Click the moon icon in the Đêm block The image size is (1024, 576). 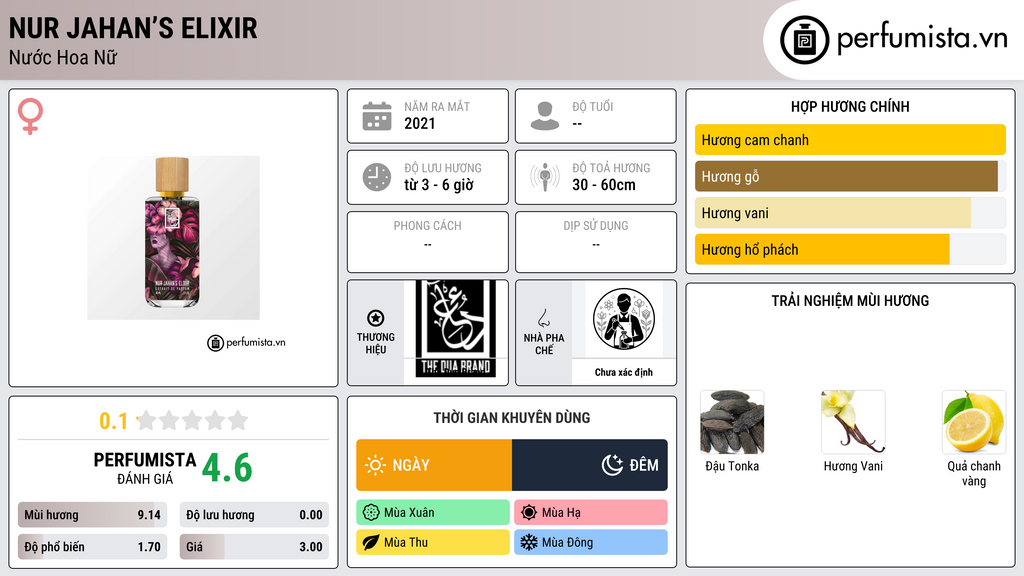[x=612, y=465]
